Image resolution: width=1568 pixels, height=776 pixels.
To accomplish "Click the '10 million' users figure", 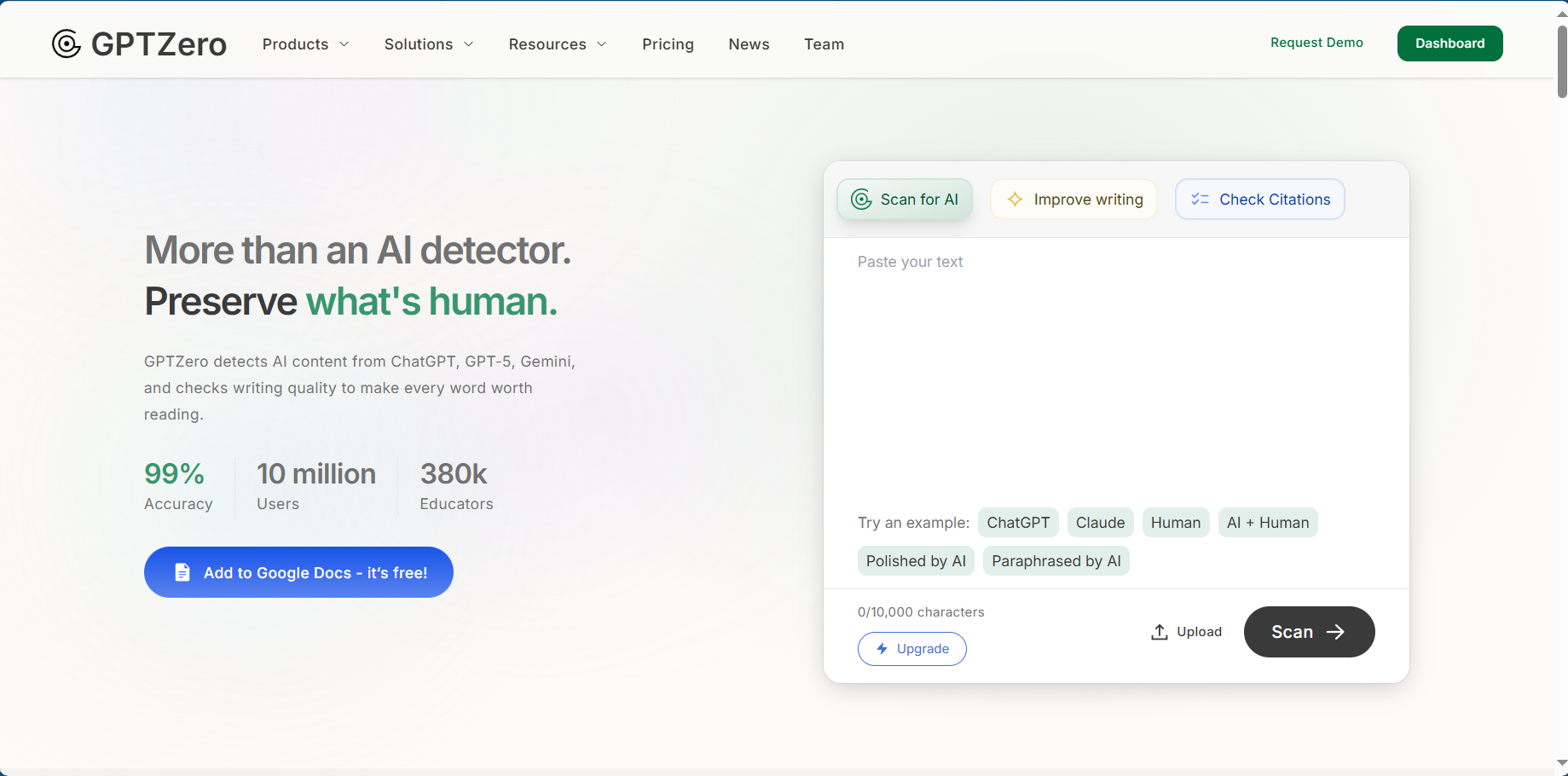I will pos(316,473).
